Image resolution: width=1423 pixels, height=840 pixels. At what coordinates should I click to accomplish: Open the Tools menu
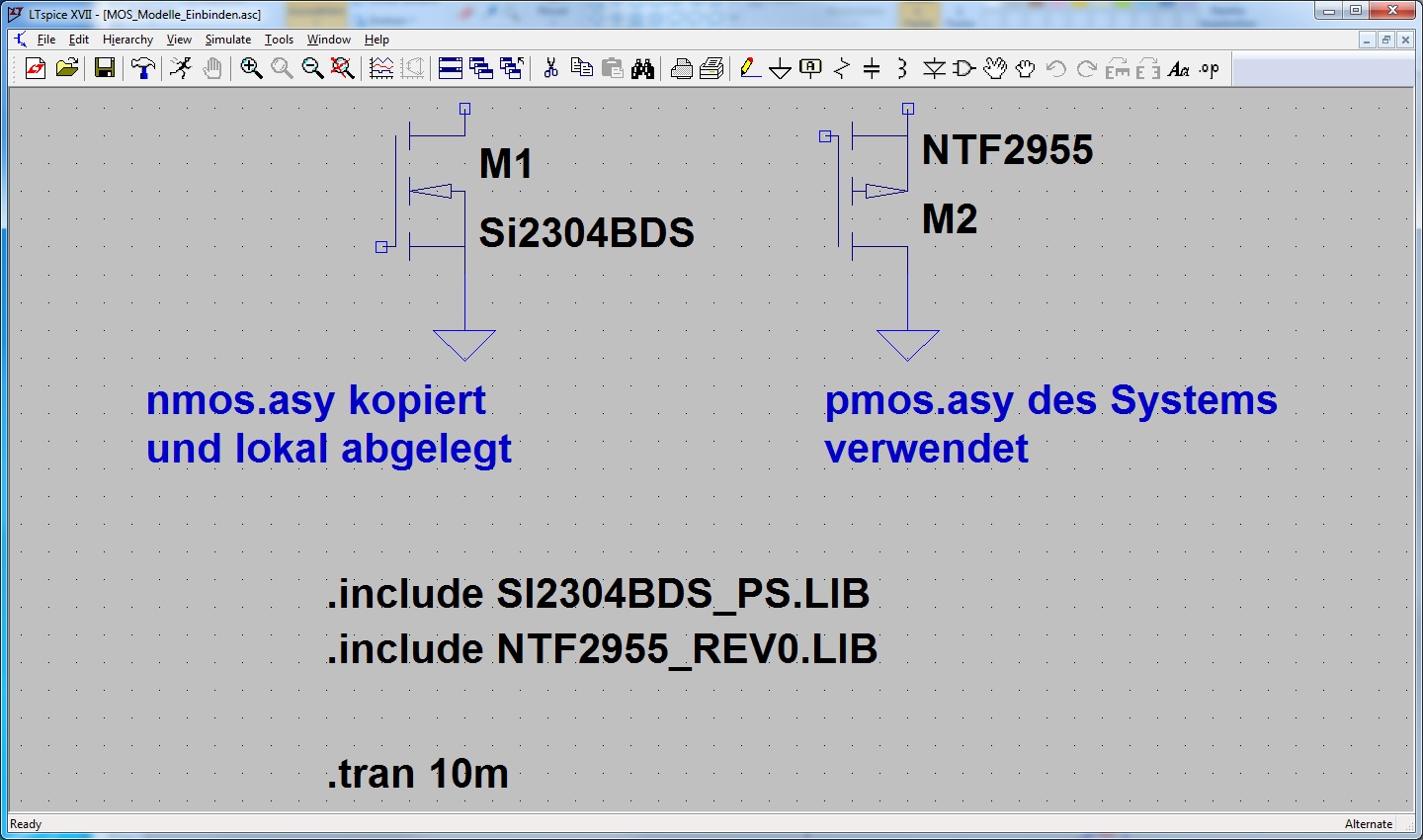pos(279,40)
